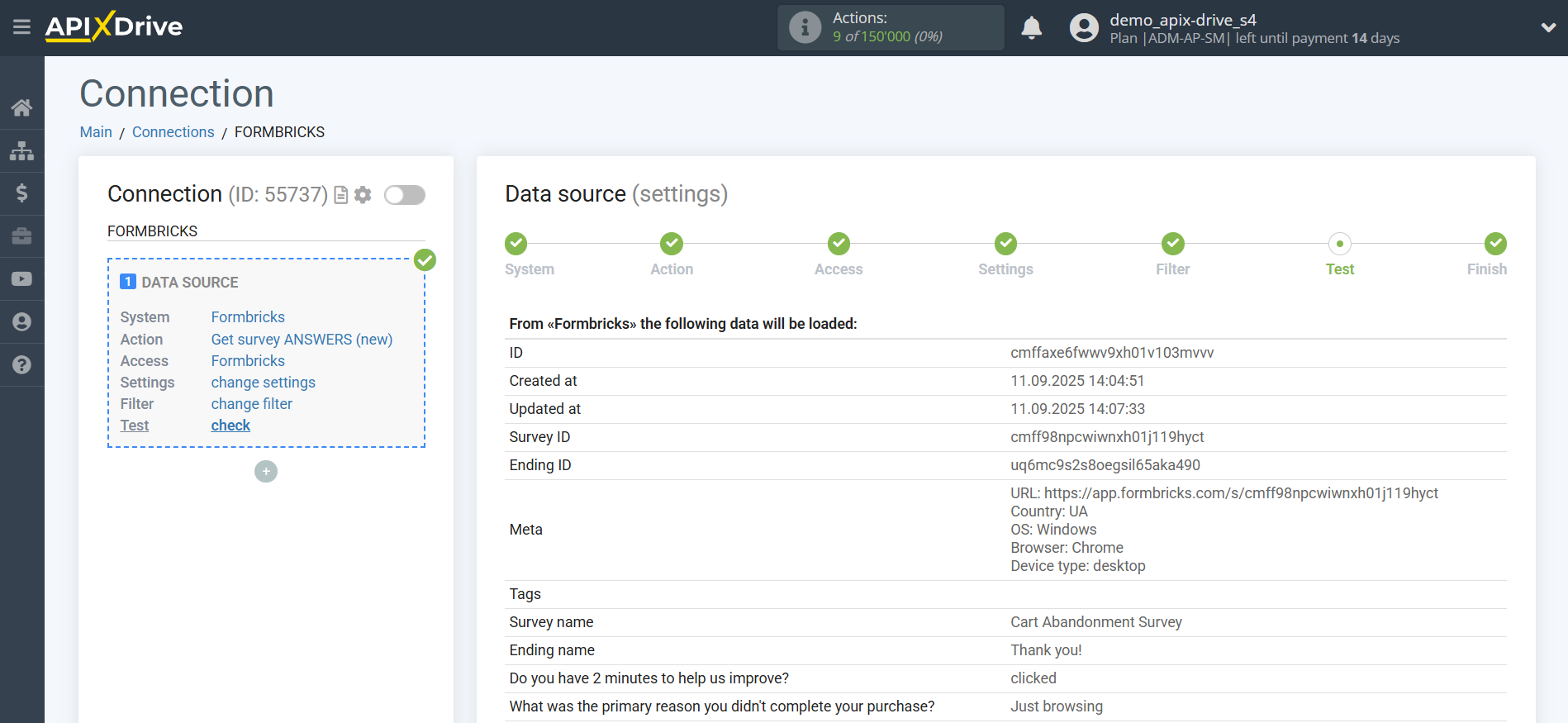Image resolution: width=1568 pixels, height=723 pixels.
Task: Open connection settings gear icon
Action: (363, 195)
